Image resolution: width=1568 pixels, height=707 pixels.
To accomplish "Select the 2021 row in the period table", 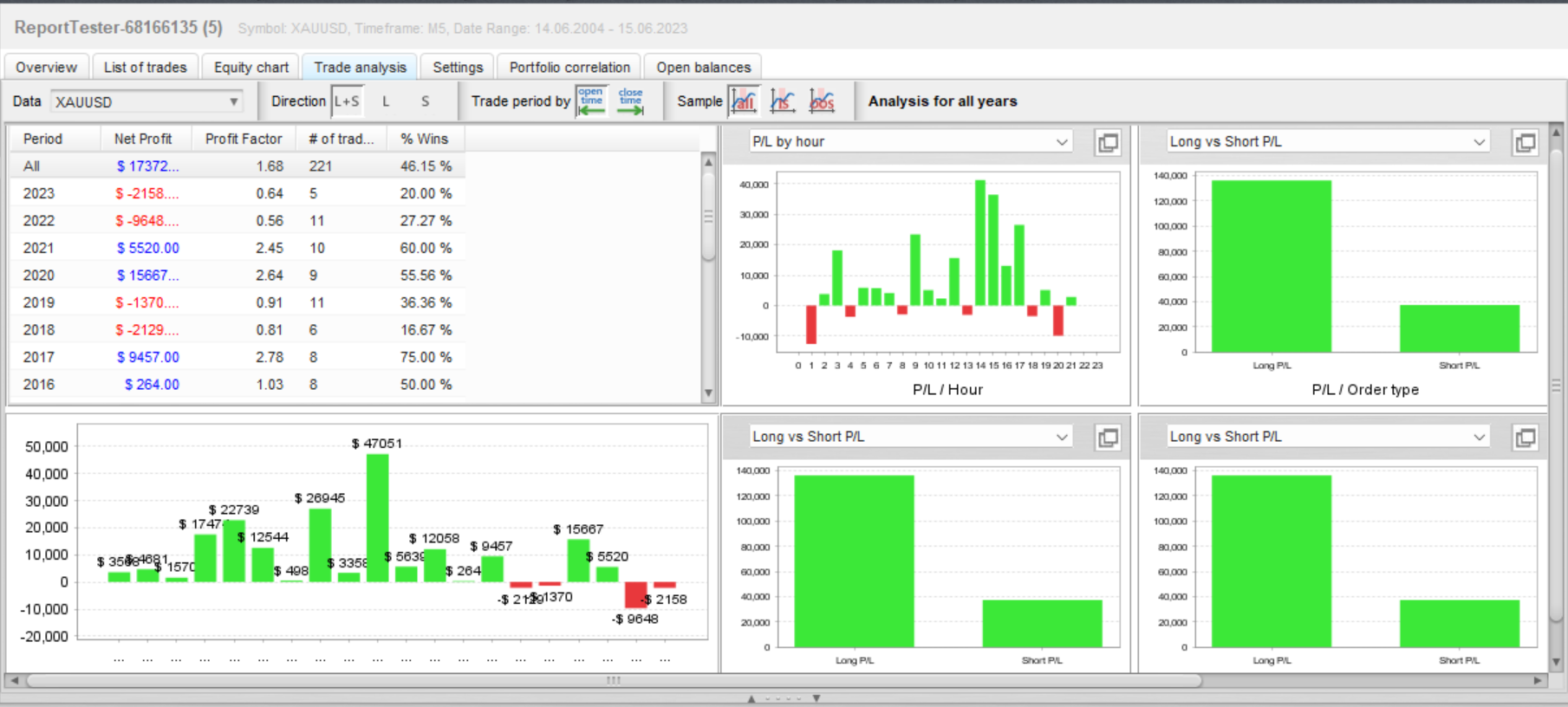I will coord(237,248).
